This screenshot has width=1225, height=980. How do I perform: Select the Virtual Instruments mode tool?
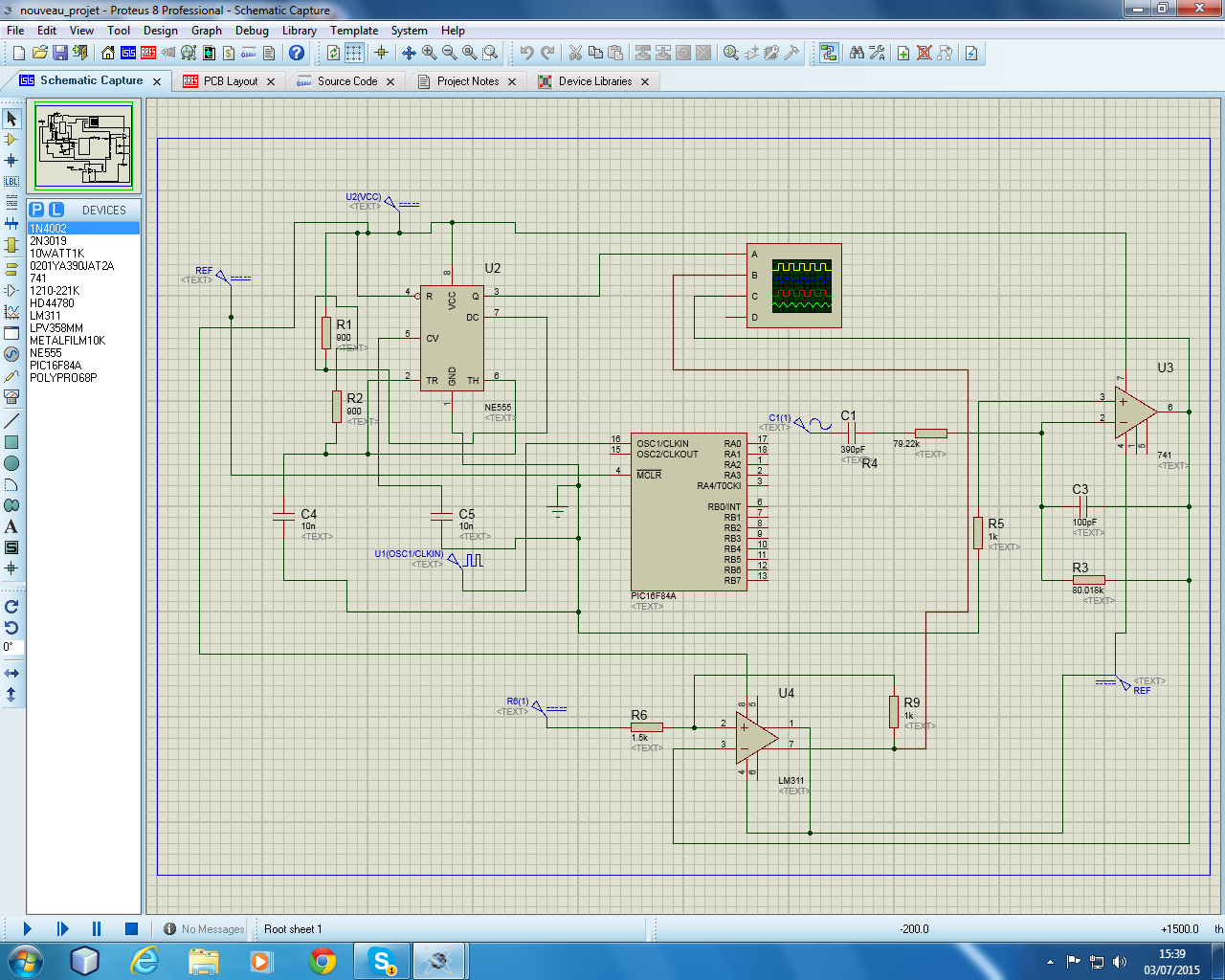[11, 396]
